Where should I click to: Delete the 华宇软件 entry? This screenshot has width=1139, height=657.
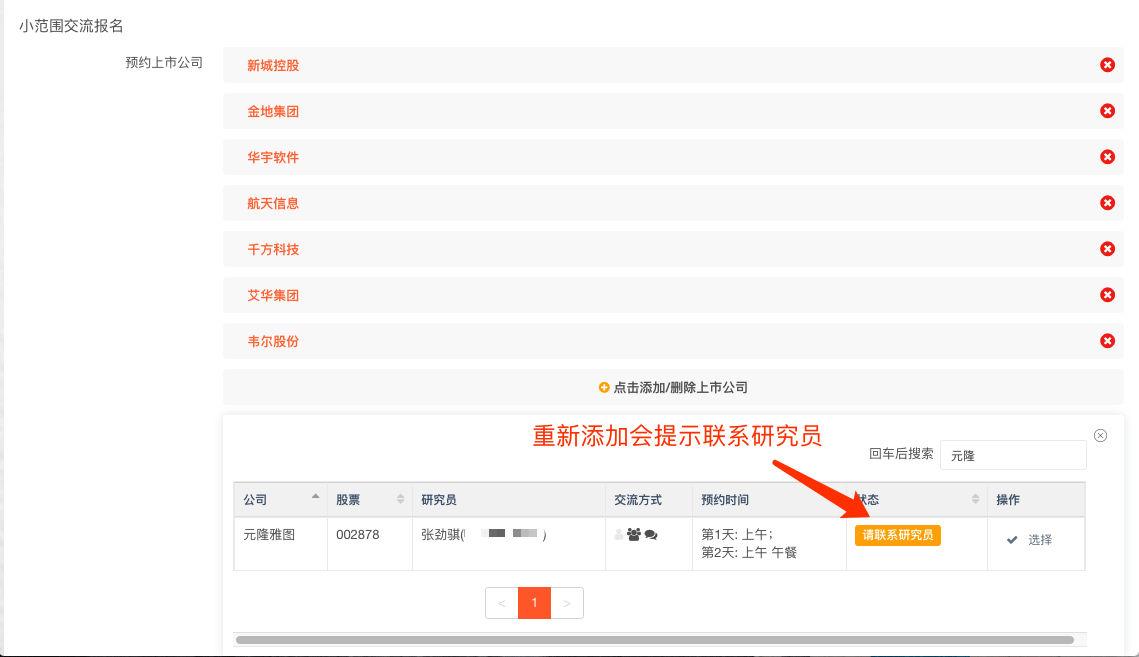point(1107,157)
